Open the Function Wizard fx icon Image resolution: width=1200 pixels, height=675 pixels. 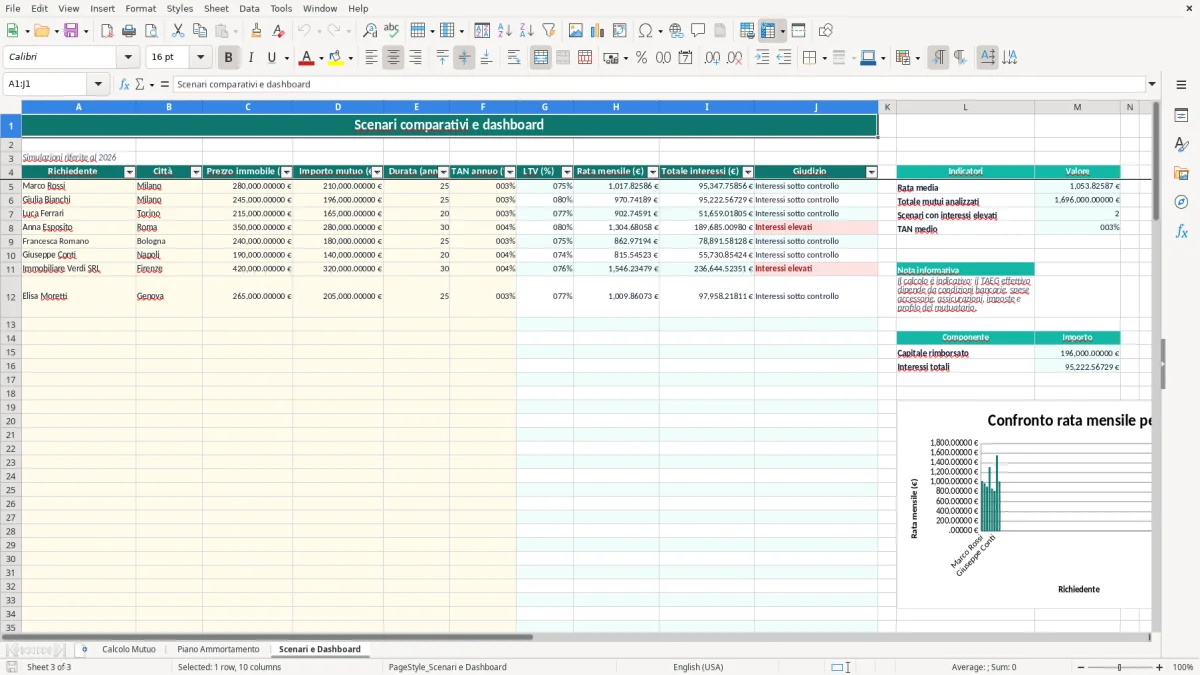(x=125, y=84)
